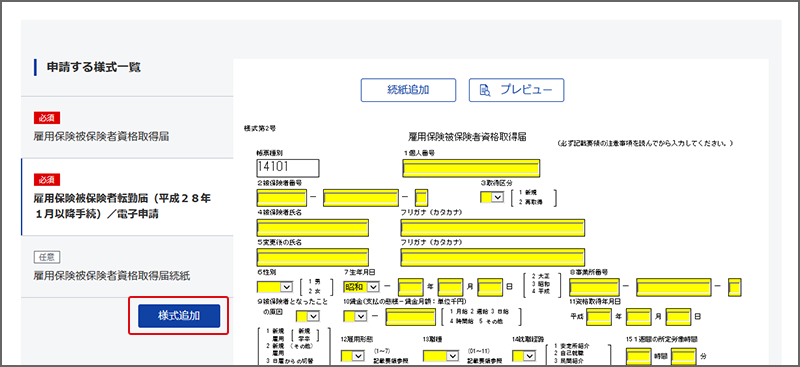Expand the 性別 dropdown
Viewport: 800px width, 367px height.
(x=274, y=287)
